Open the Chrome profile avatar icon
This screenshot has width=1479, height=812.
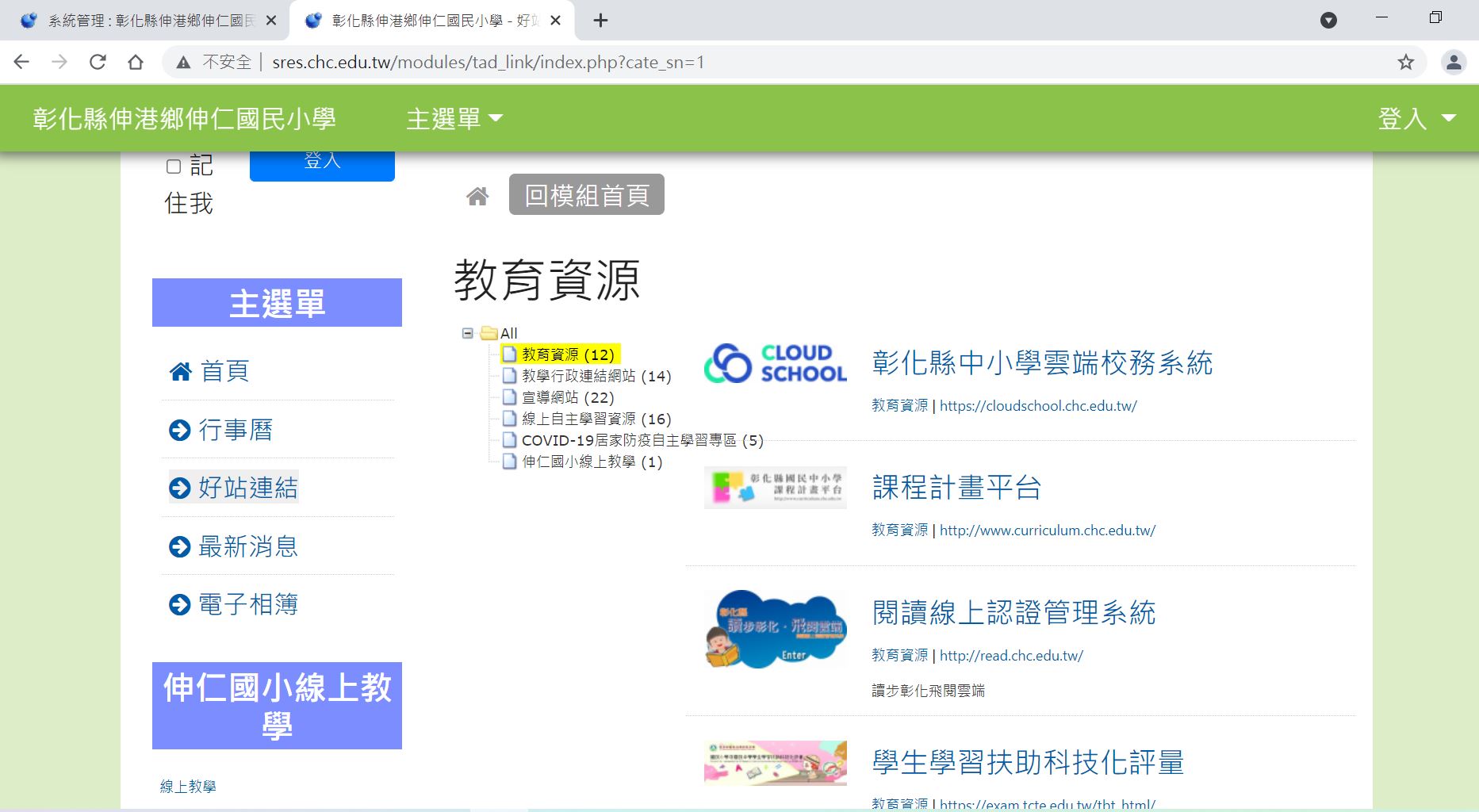click(x=1454, y=62)
